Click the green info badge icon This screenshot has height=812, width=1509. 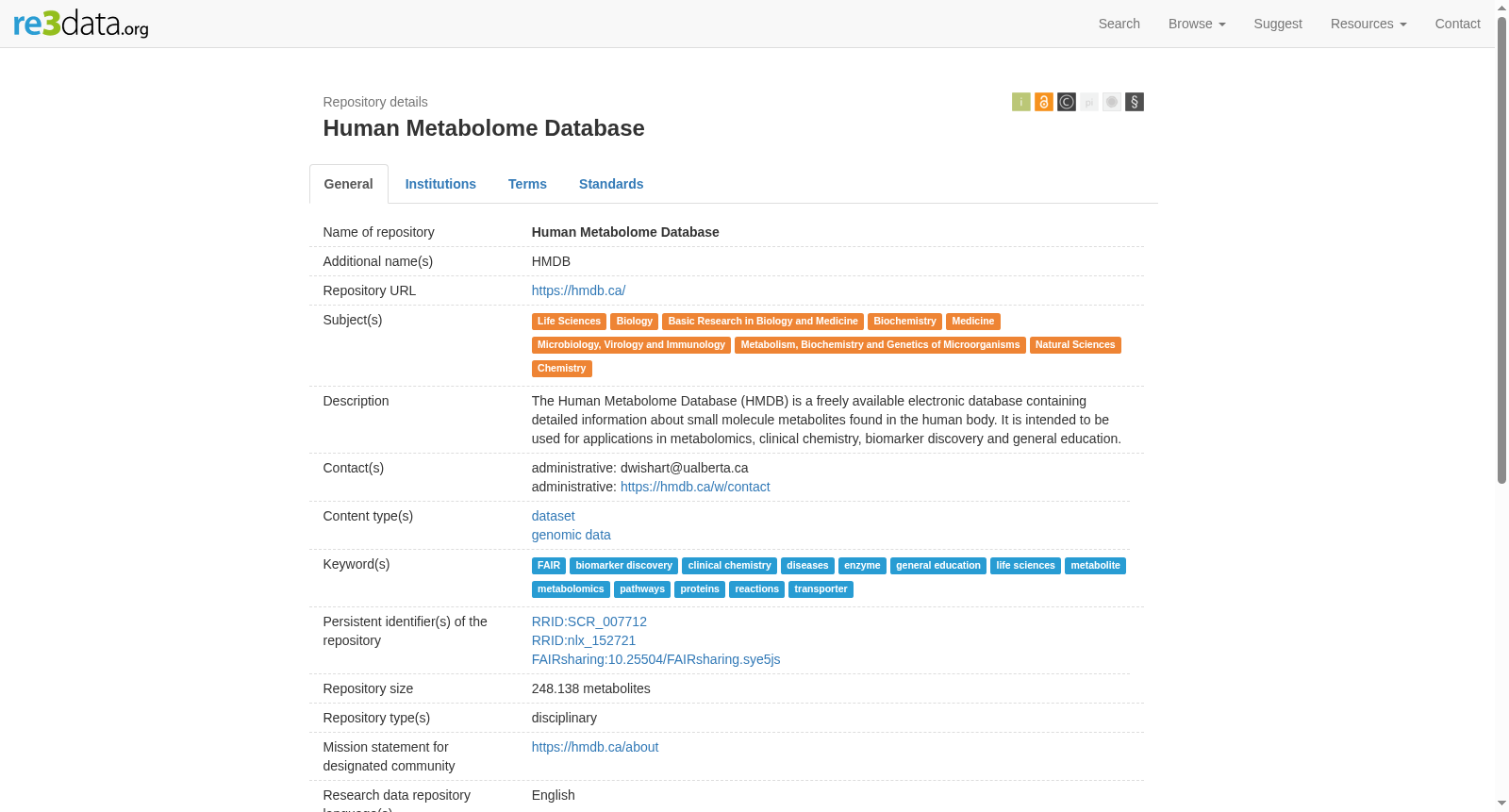tap(1020, 102)
